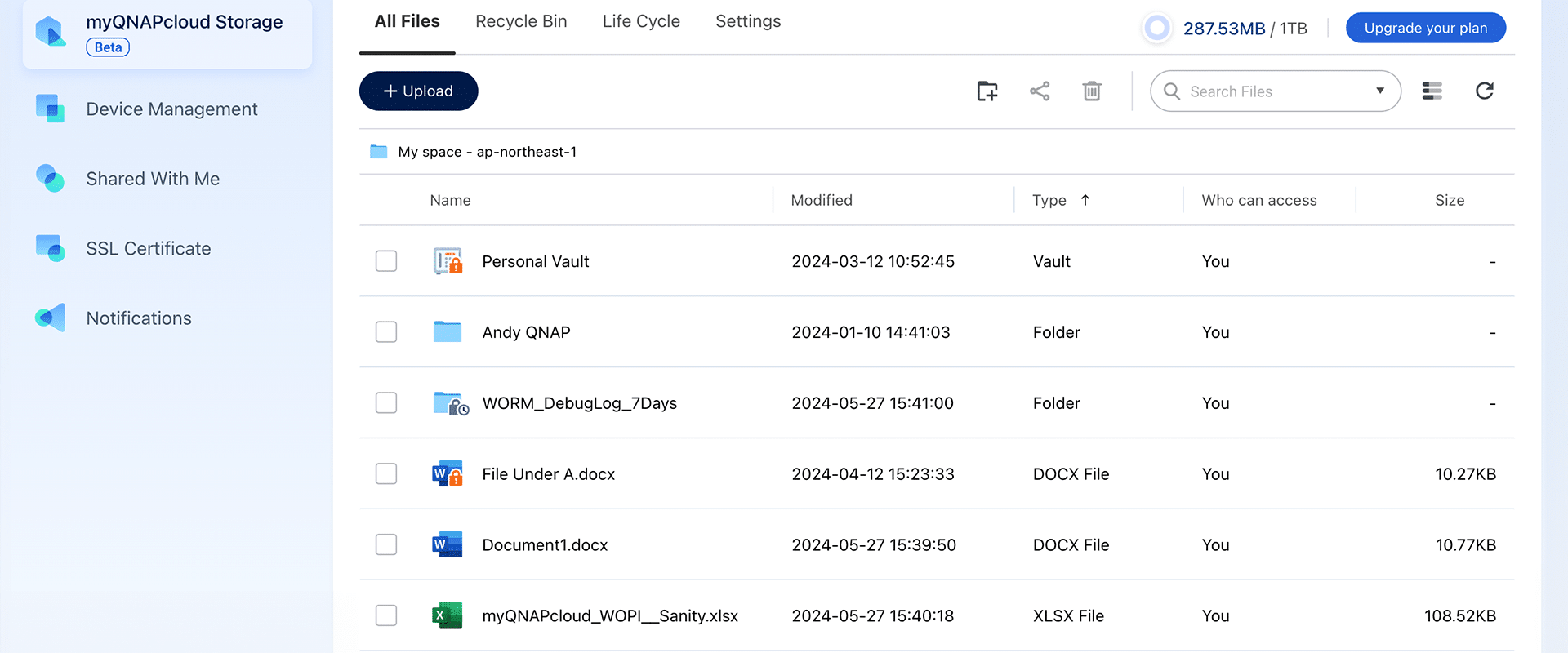The image size is (1568, 653).
Task: Click the Andy QNAP folder icon
Action: coord(448,331)
